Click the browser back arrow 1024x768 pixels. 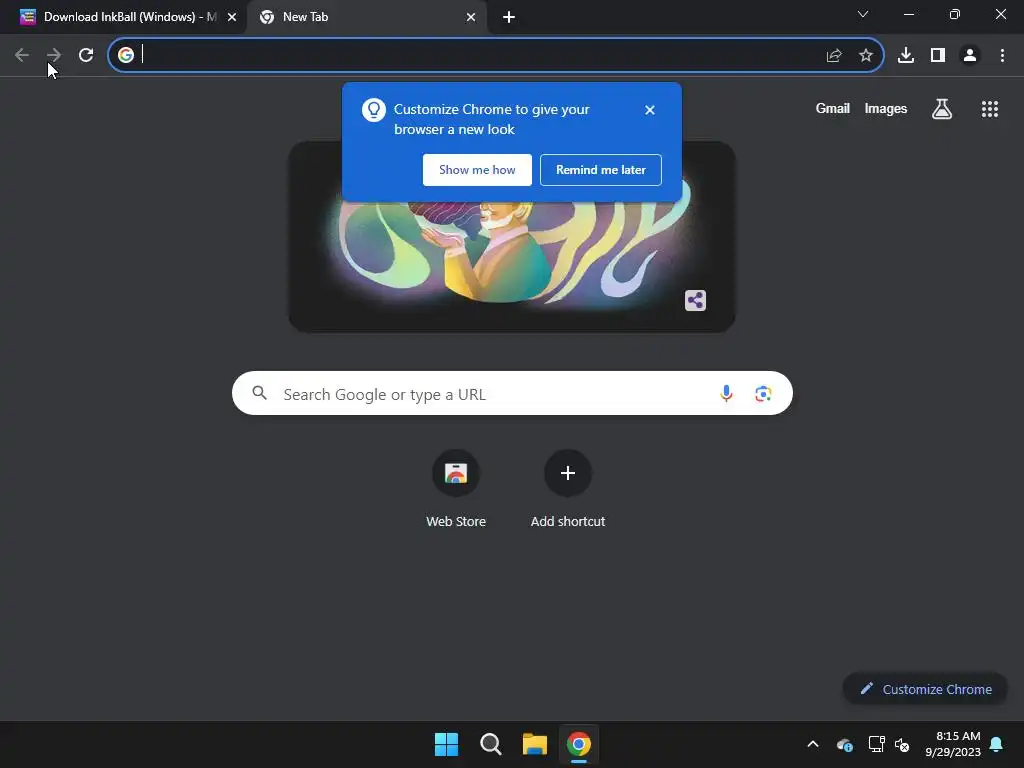click(22, 55)
